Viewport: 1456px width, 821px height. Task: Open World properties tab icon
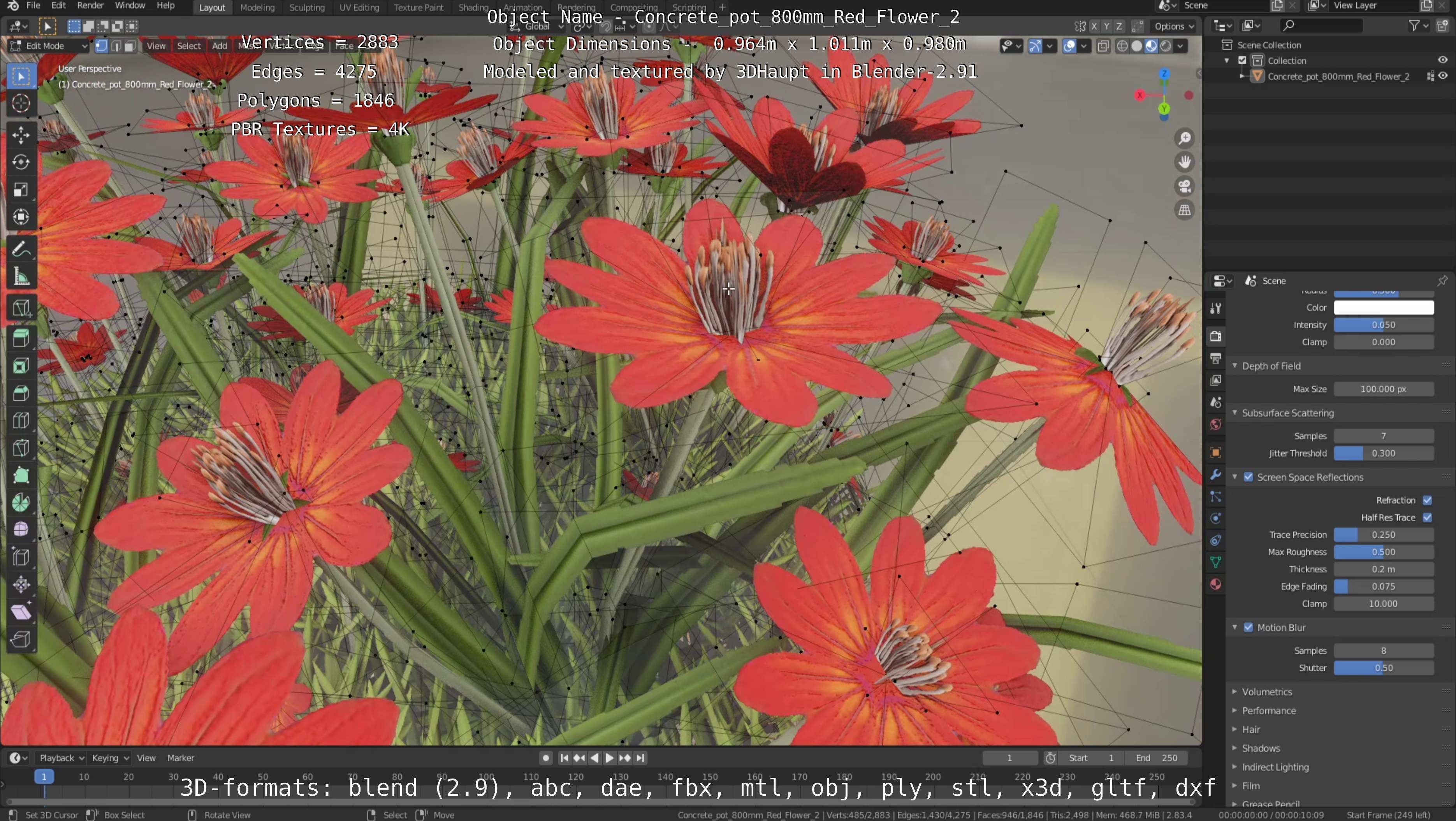click(1216, 424)
